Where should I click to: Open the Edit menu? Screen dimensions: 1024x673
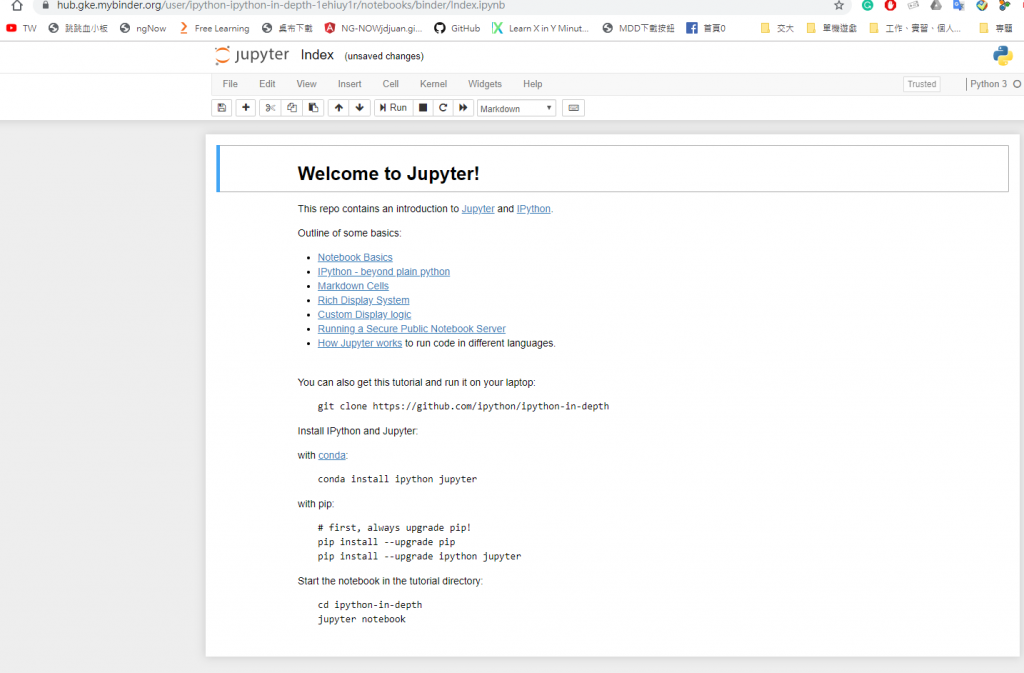coord(267,84)
